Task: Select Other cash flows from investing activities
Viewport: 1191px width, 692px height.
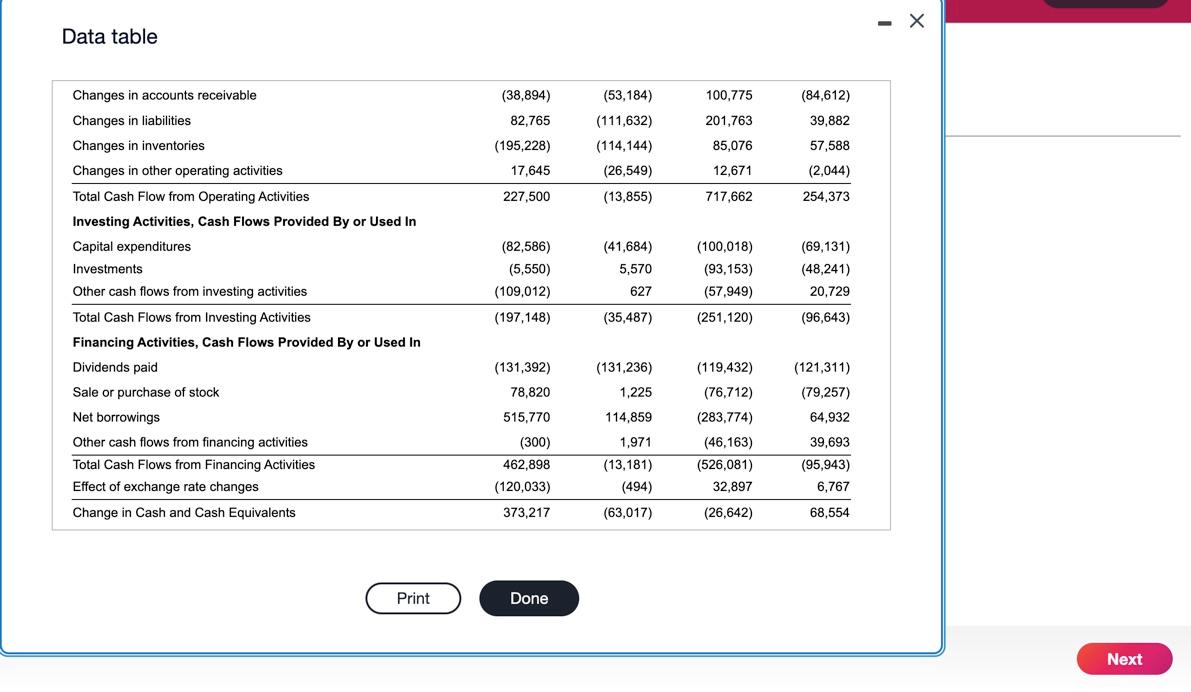Action: 189,291
